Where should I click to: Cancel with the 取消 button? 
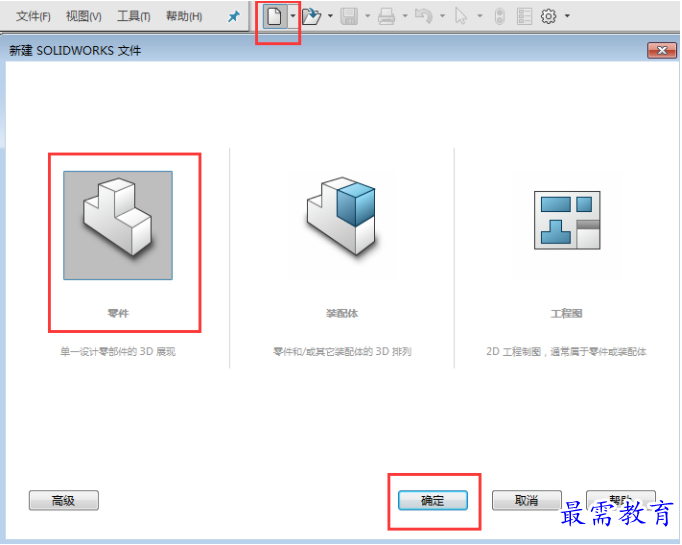[x=527, y=501]
